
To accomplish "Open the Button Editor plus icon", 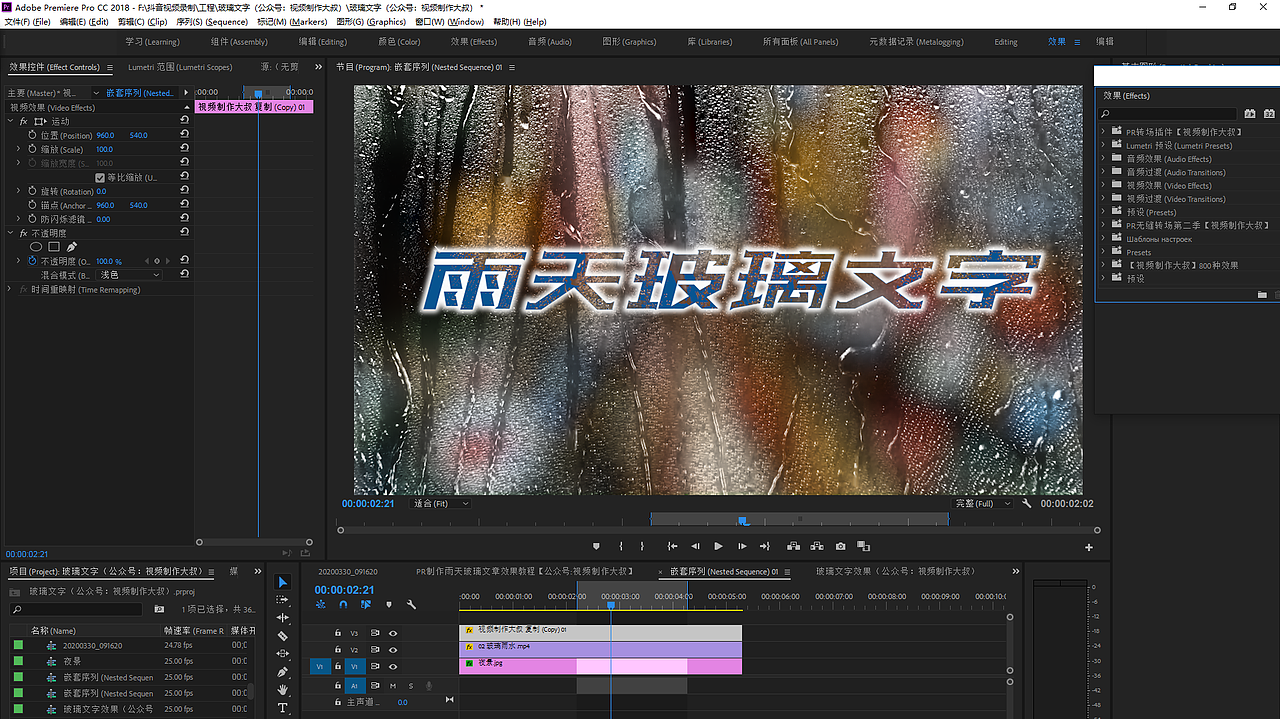I will [x=1089, y=547].
